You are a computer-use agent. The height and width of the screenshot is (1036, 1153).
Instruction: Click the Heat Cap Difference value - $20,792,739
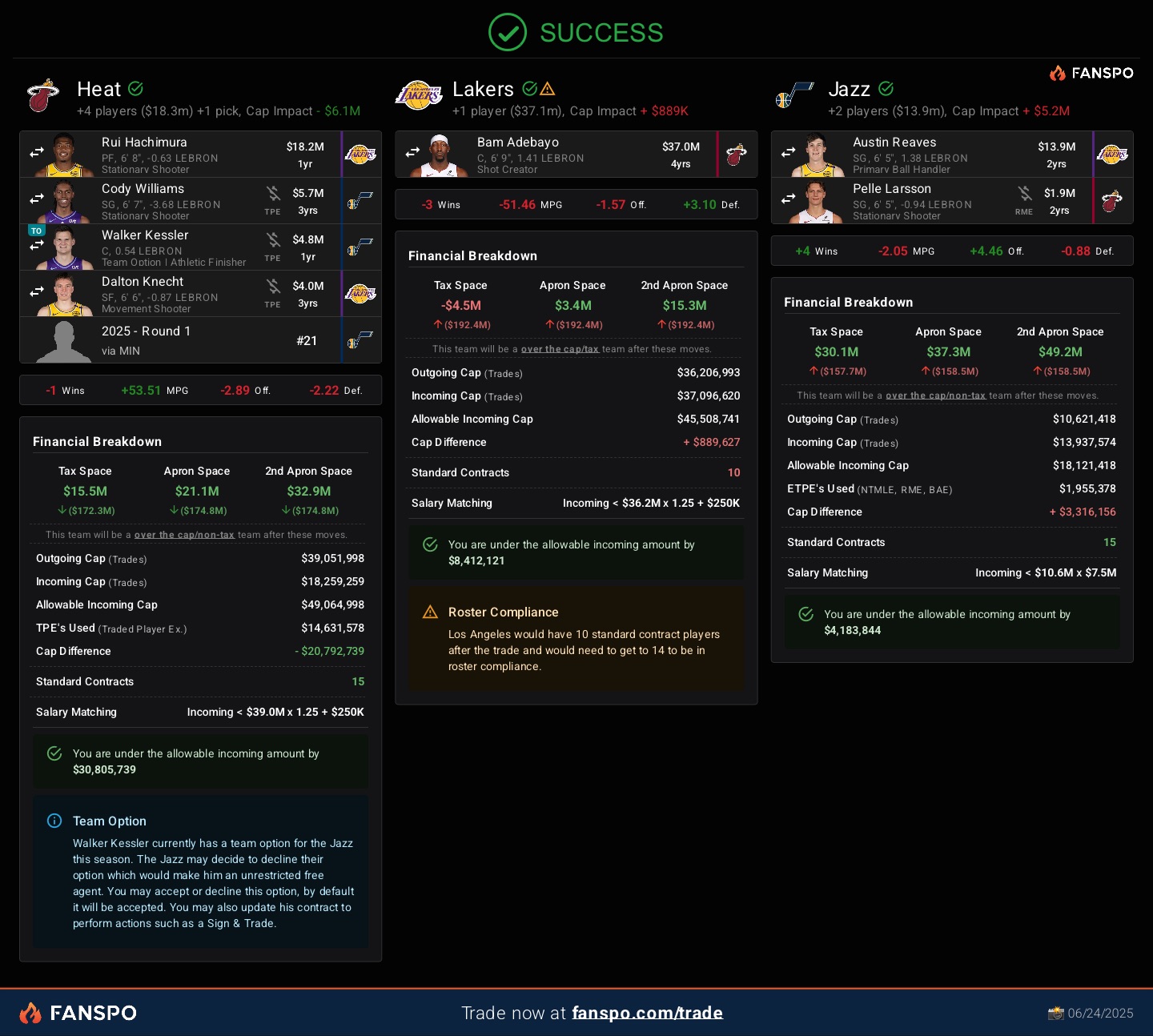(x=330, y=651)
